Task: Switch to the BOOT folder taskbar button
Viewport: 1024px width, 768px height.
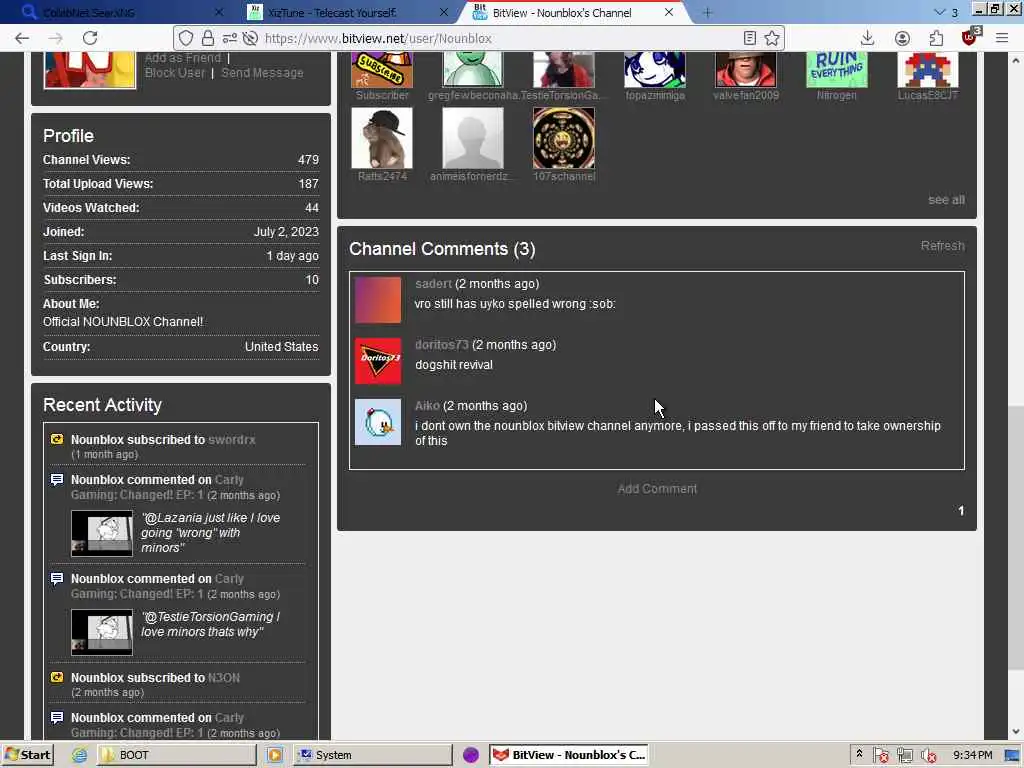Action: point(176,755)
